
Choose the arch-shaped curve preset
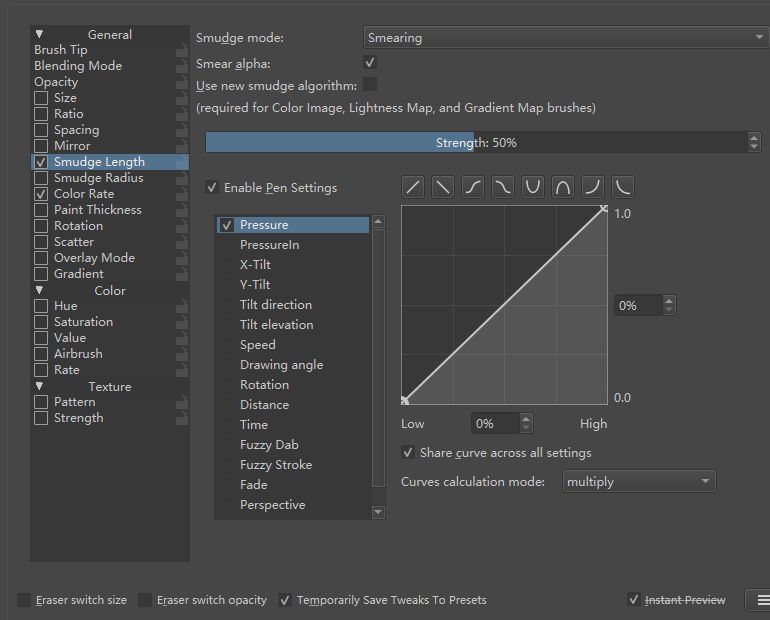[x=563, y=187]
